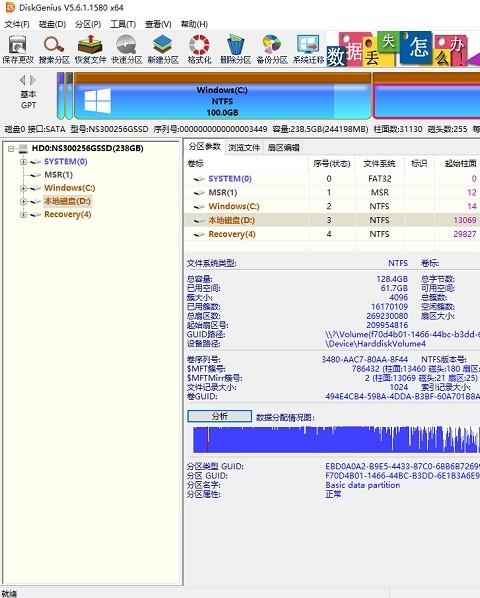Expand the Windows(C:) tree node
Image resolution: width=480 pixels, height=598 pixels.
coord(23,188)
